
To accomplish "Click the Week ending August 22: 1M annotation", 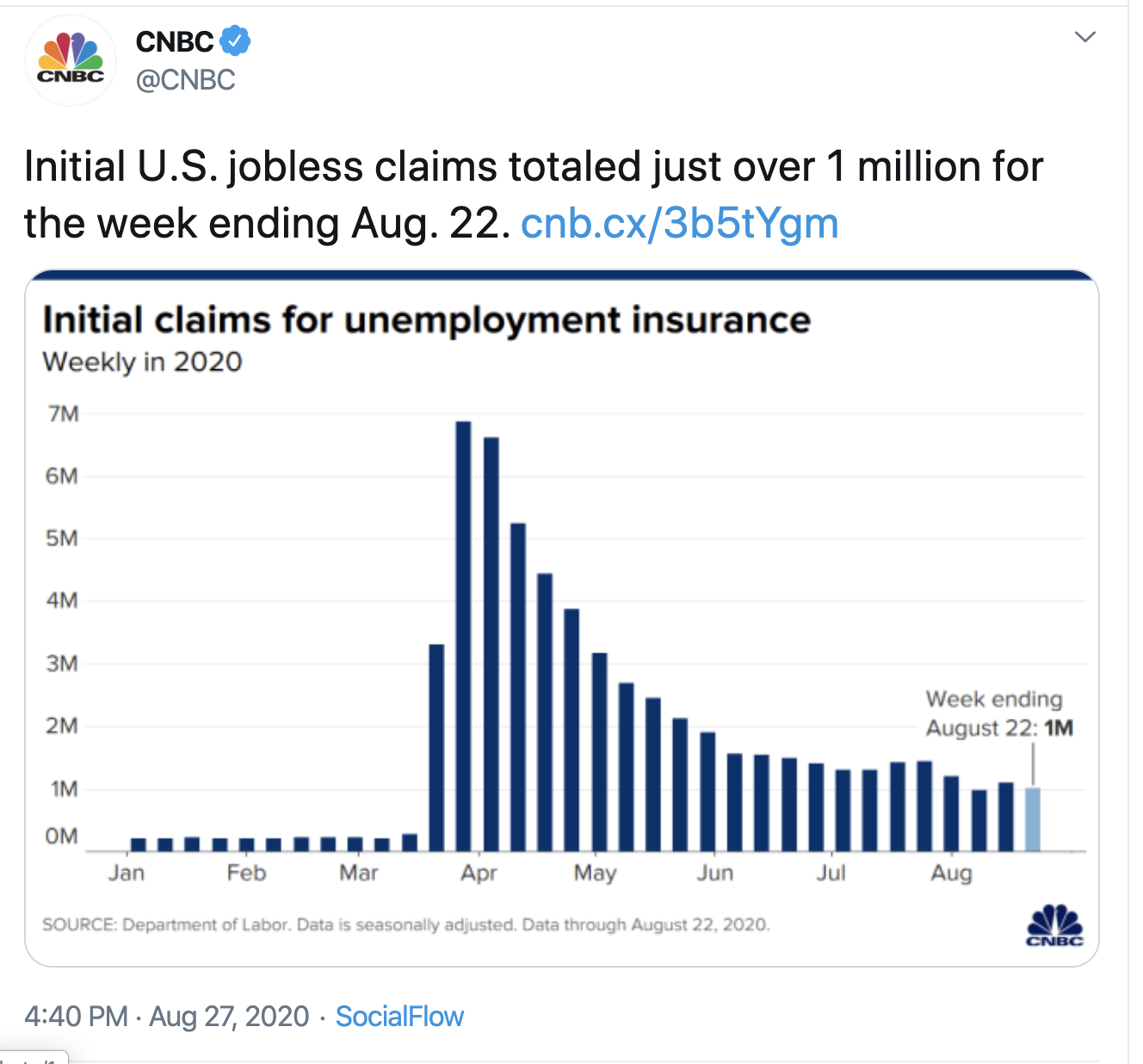I will (998, 714).
